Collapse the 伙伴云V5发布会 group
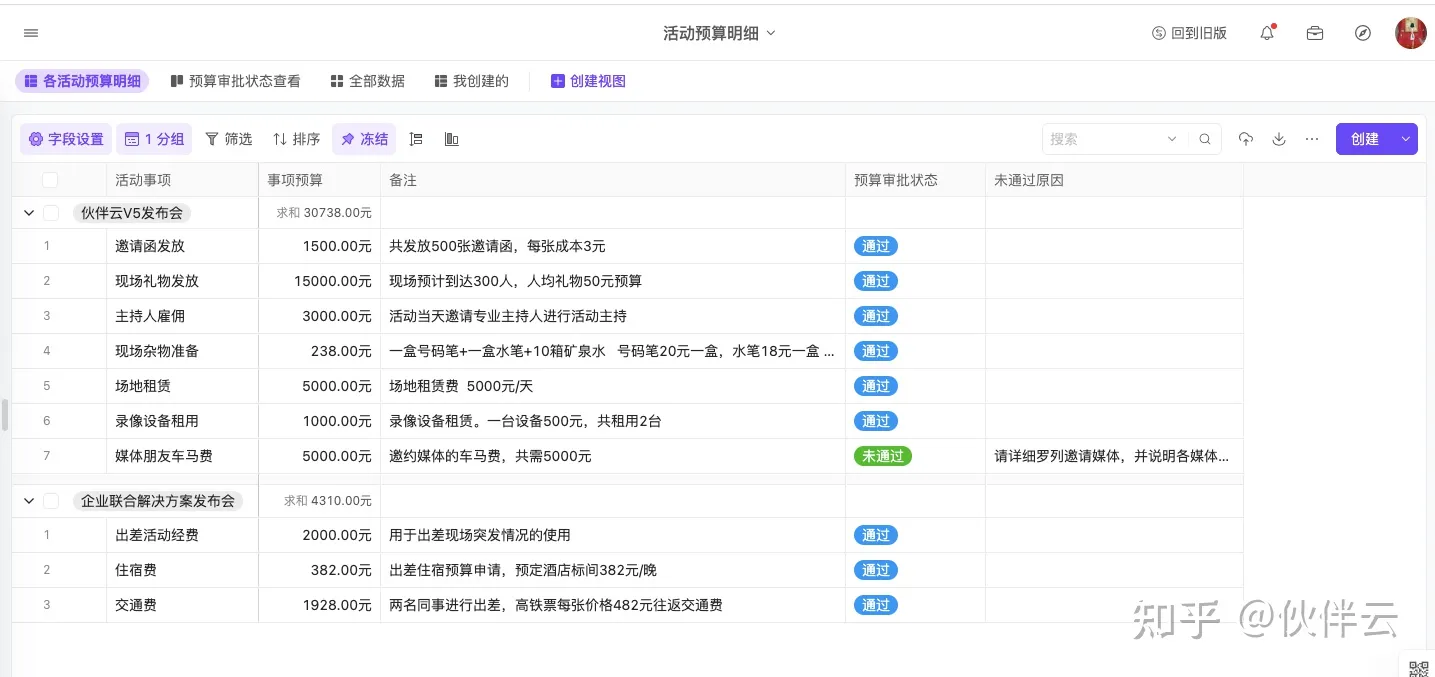1435x677 pixels. (29, 213)
